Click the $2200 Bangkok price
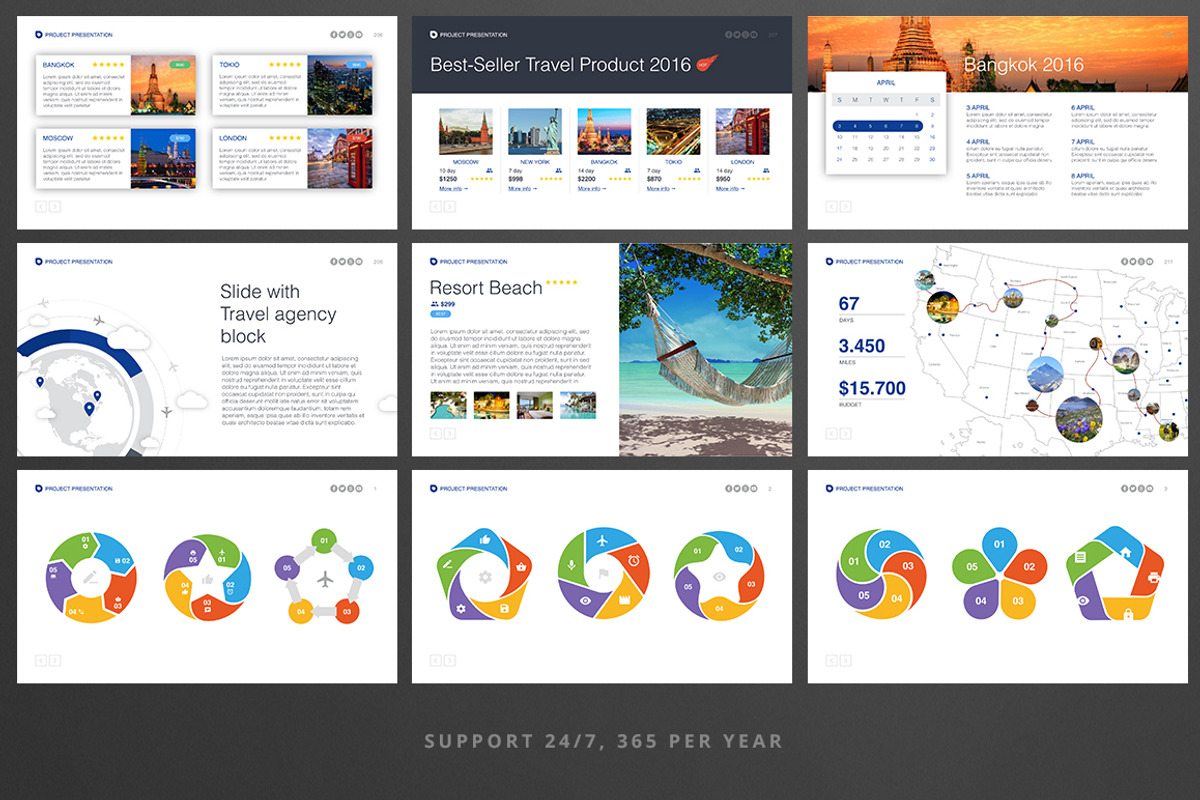The width and height of the screenshot is (1200, 800). pyautogui.click(x=588, y=179)
